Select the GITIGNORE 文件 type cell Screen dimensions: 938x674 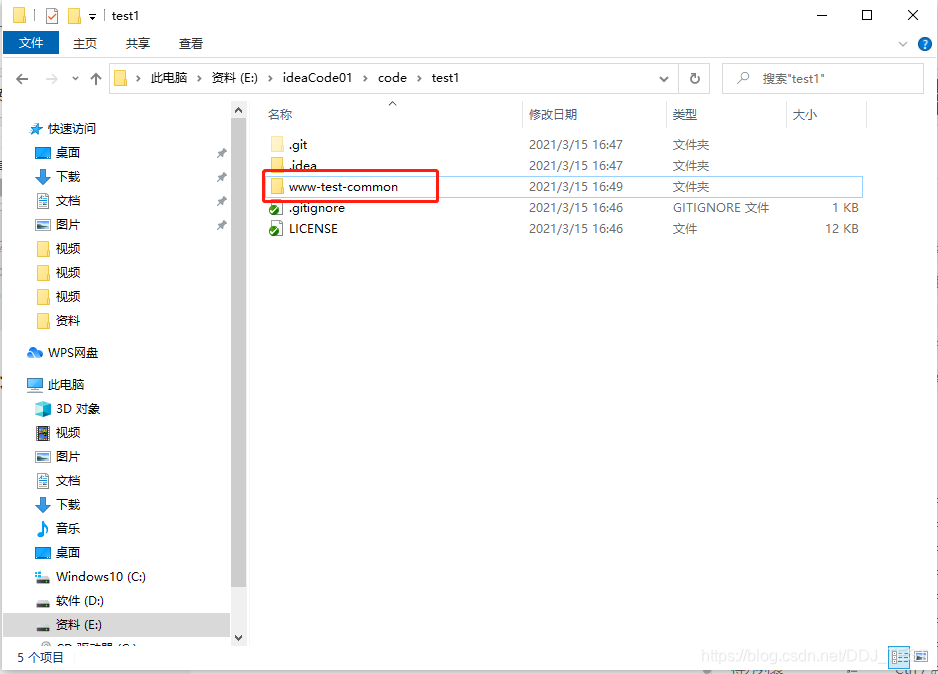click(721, 208)
